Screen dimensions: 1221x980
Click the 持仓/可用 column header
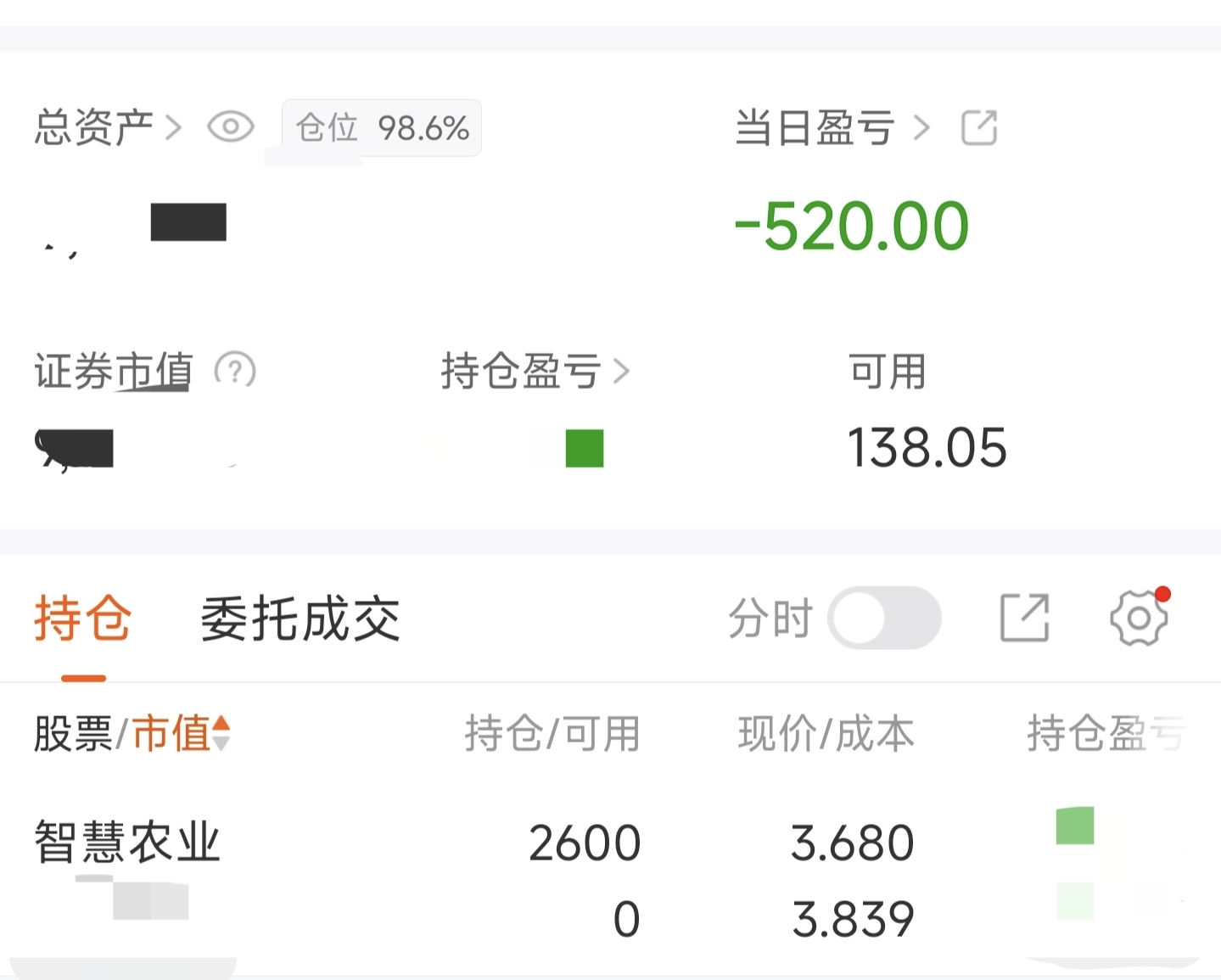pos(552,733)
